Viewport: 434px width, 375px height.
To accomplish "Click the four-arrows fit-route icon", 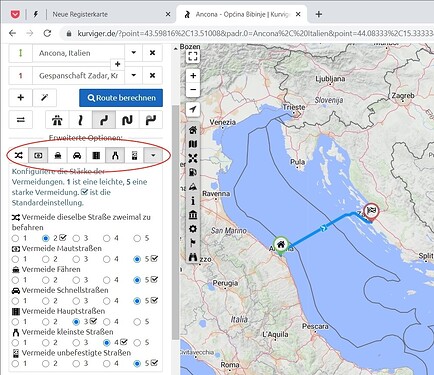I will click(x=193, y=158).
